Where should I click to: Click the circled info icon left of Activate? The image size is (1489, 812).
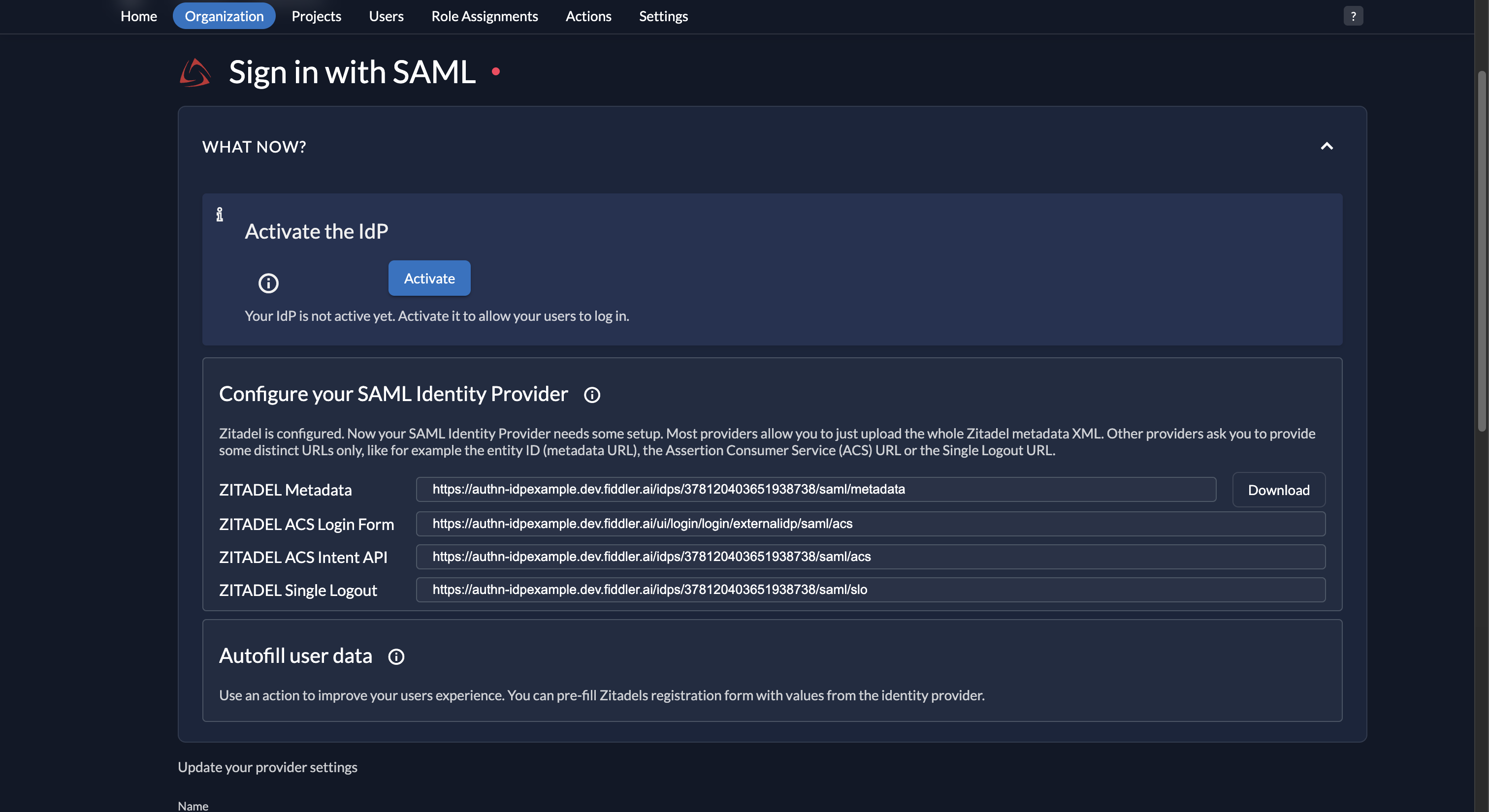(x=268, y=283)
